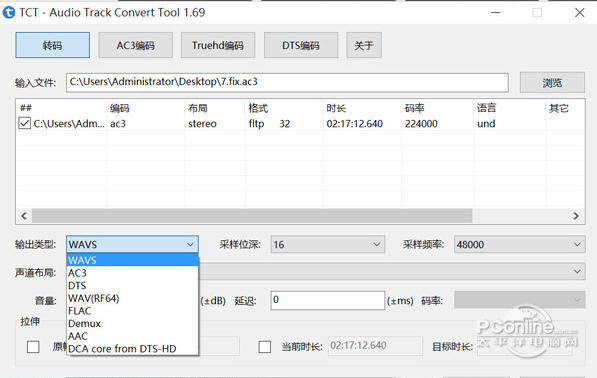Click the 224000 bitrate cell
597x378 pixels.
pos(421,124)
